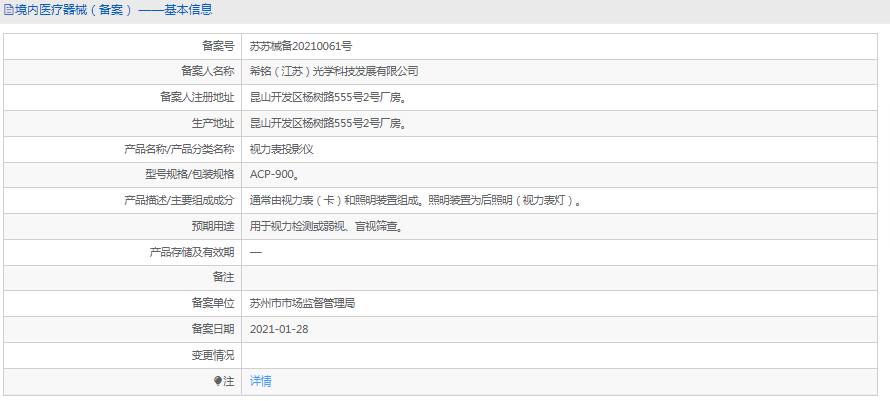This screenshot has height=401, width=890.
Task: Click the 备案人注册地址 address value
Action: (328, 98)
